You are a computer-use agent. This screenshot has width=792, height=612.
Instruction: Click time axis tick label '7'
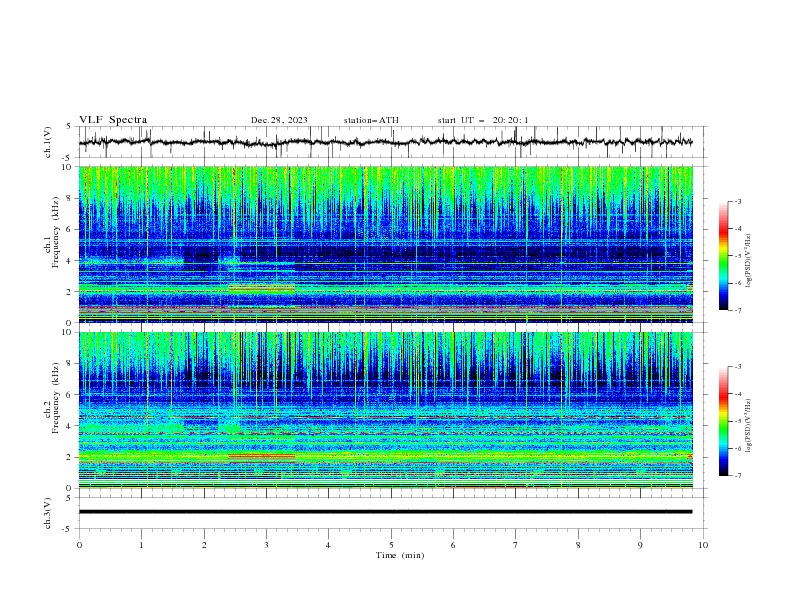coord(516,545)
